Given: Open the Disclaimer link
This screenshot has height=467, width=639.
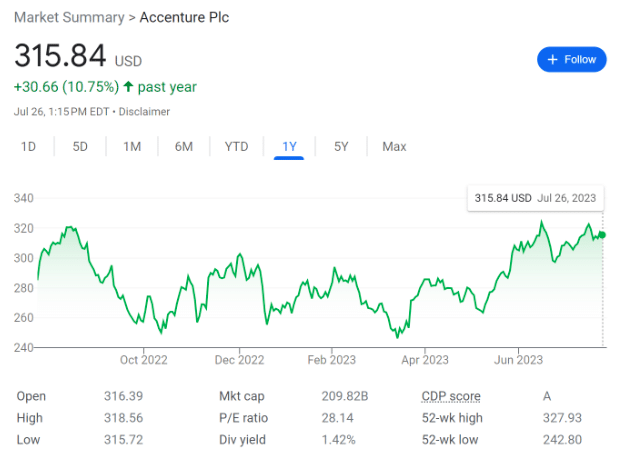Looking at the screenshot, I should pos(144,112).
